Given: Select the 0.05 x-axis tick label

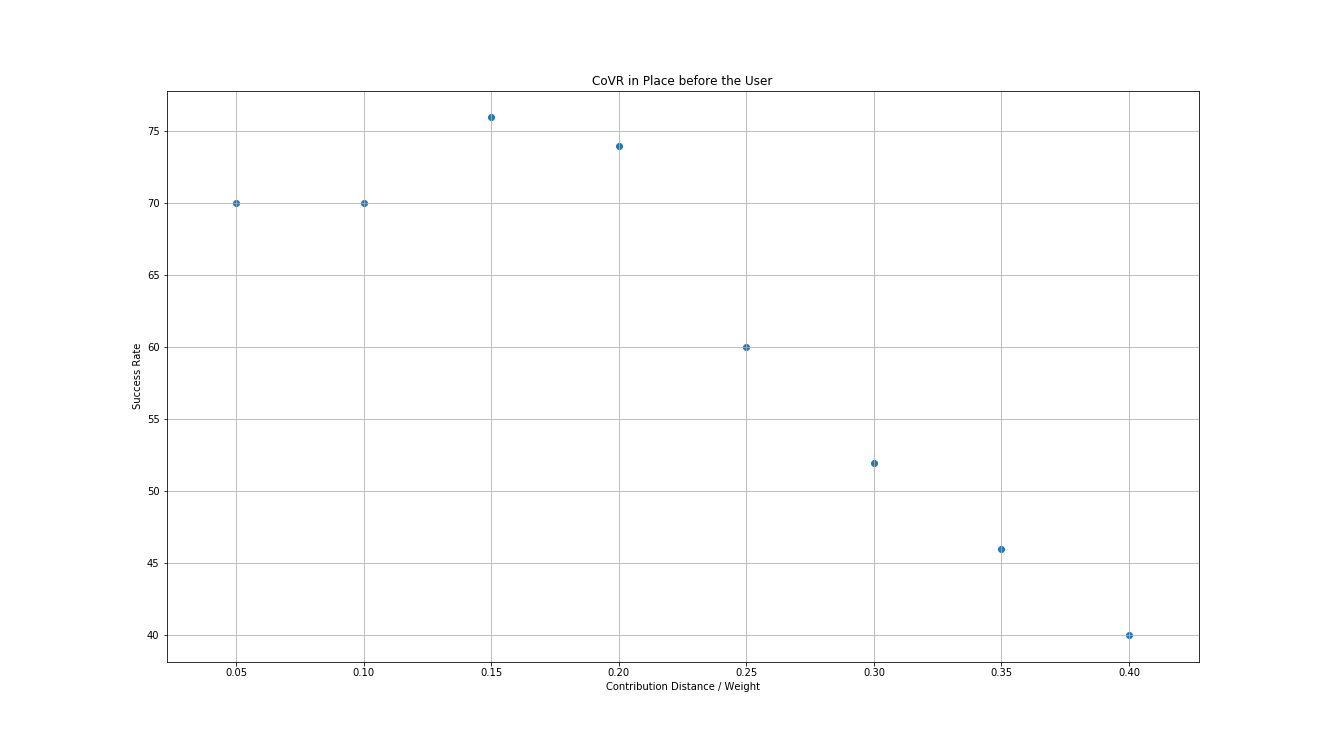Looking at the screenshot, I should [x=236, y=673].
